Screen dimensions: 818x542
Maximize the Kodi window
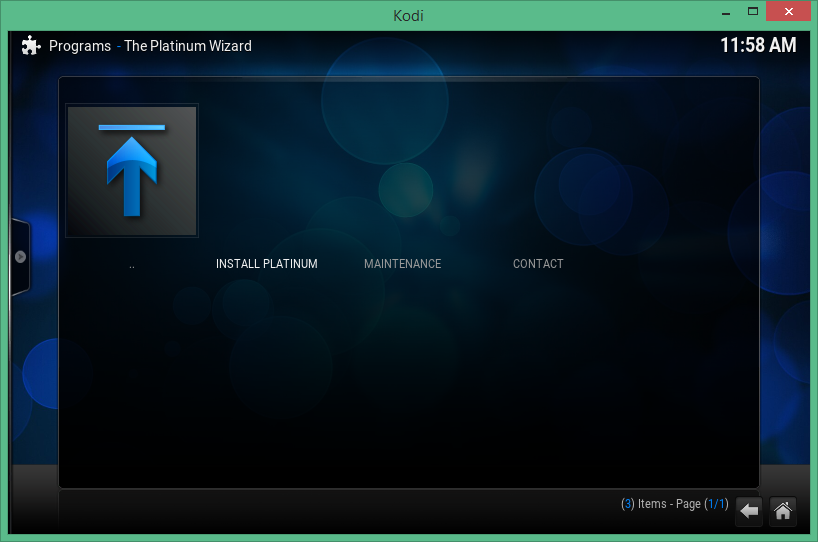pyautogui.click(x=753, y=11)
